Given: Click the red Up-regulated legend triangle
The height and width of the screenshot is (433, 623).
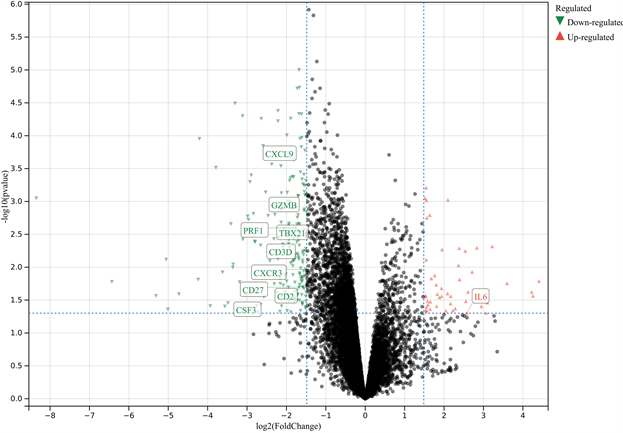Looking at the screenshot, I should 560,37.
